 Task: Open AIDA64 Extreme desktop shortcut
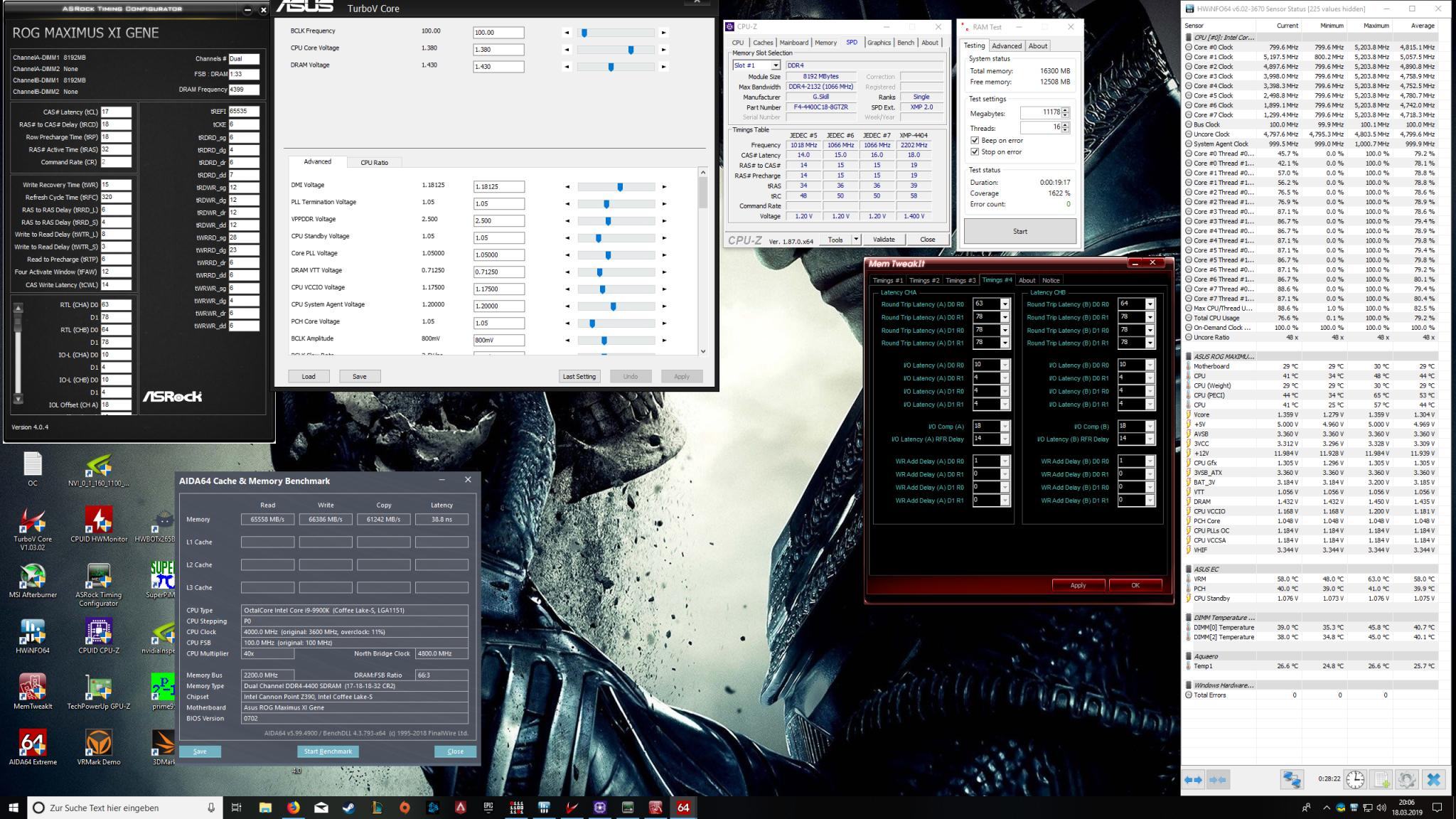pos(33,747)
